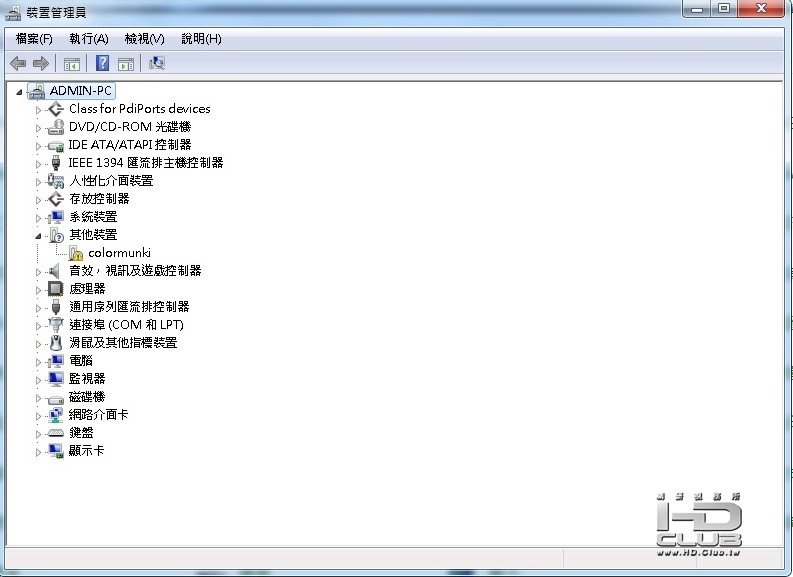This screenshot has width=793, height=577.
Task: Open the 檢視(V) menu
Action: (144, 39)
